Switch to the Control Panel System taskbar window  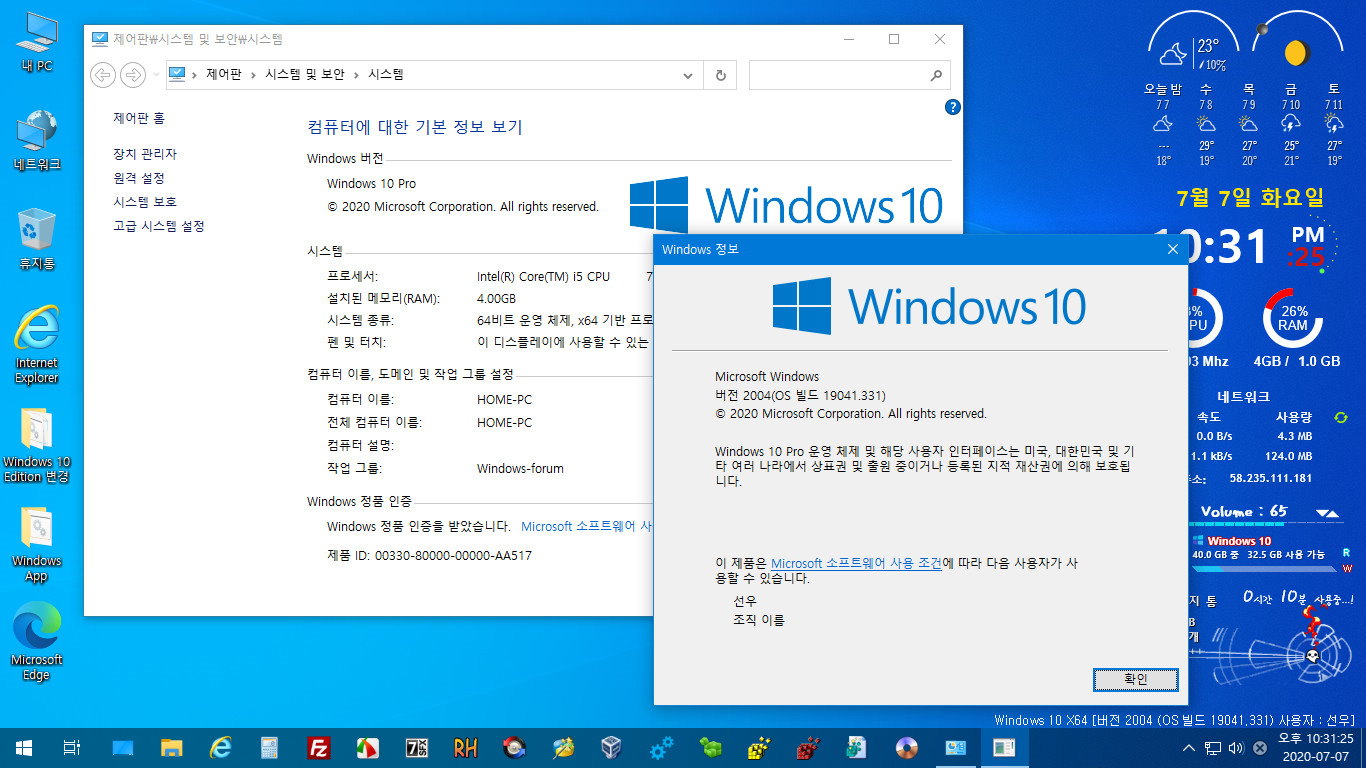(956, 747)
